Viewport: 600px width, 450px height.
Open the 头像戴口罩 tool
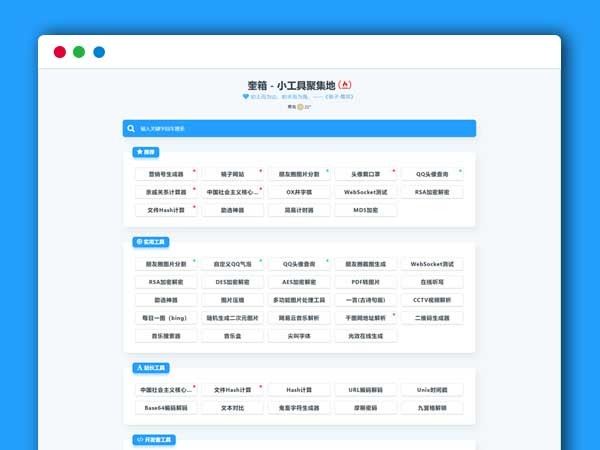point(366,173)
